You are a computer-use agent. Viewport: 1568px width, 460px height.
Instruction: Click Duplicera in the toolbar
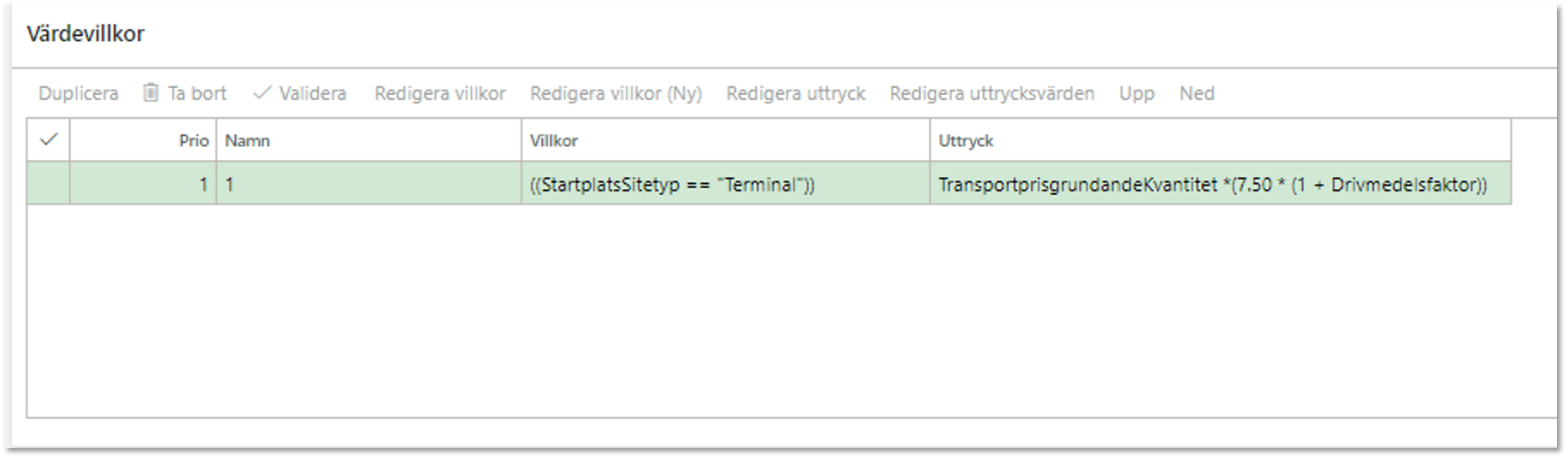pyautogui.click(x=79, y=93)
